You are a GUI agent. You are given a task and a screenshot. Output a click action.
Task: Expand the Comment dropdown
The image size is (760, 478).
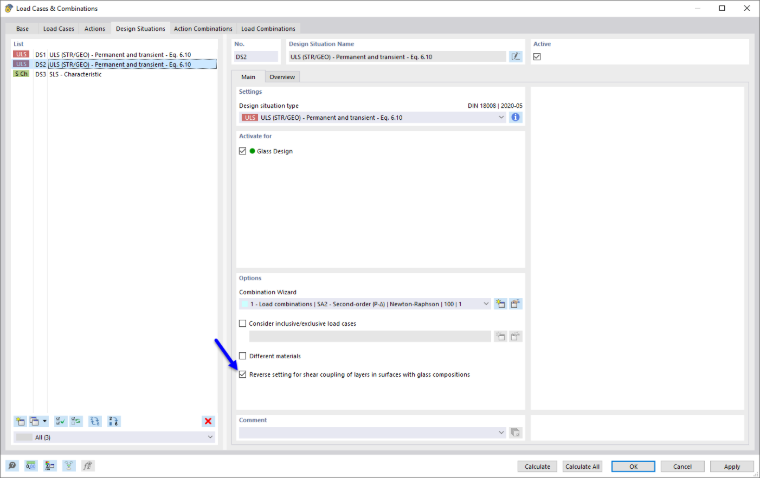(501, 432)
